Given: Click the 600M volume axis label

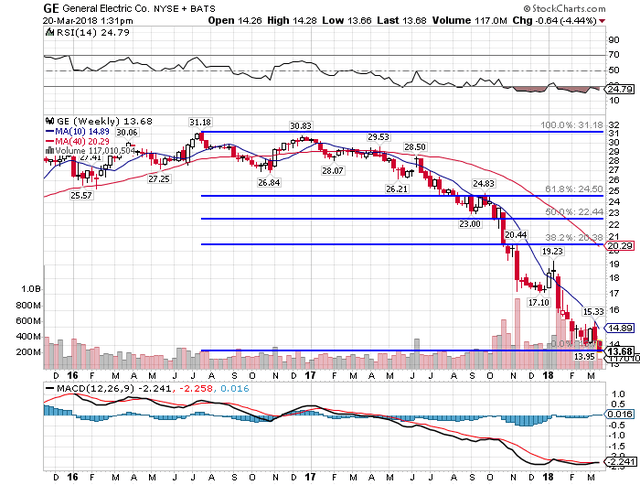Looking at the screenshot, I should pyautogui.click(x=29, y=321).
